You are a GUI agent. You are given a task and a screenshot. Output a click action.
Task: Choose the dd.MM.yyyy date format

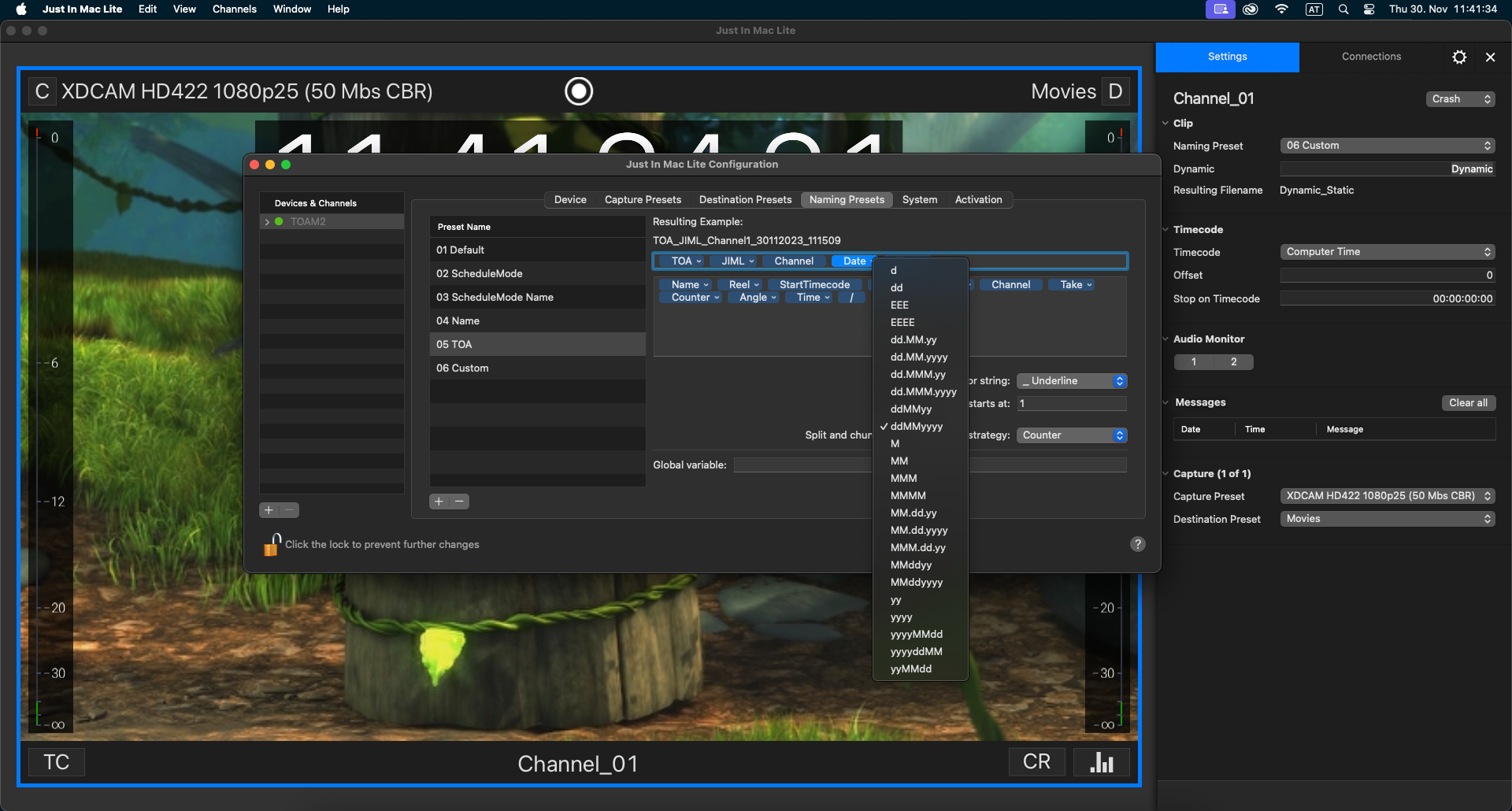tap(921, 357)
